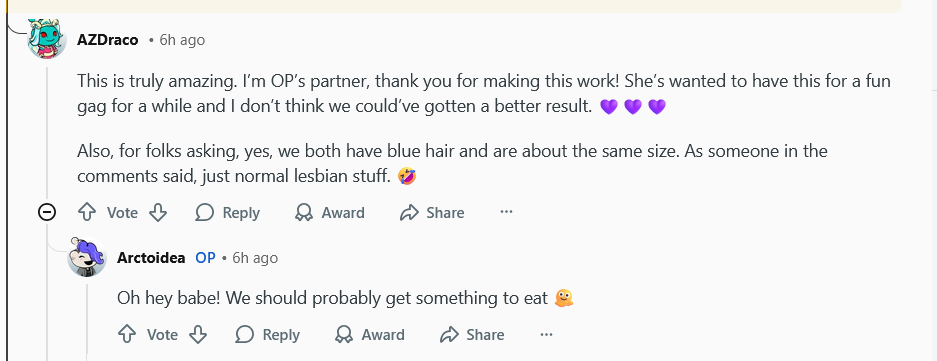
Task: Share AZDraco's comment
Action: tap(432, 213)
